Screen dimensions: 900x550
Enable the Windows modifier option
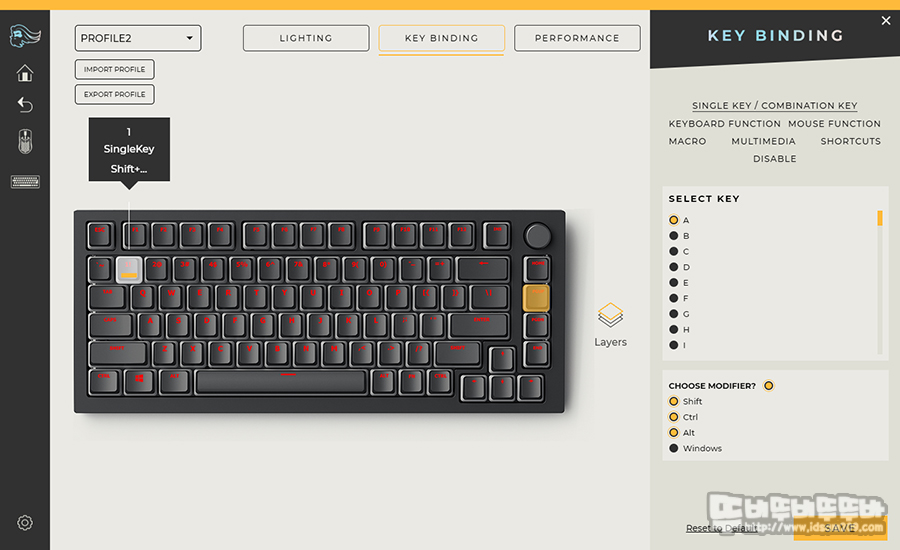click(674, 448)
